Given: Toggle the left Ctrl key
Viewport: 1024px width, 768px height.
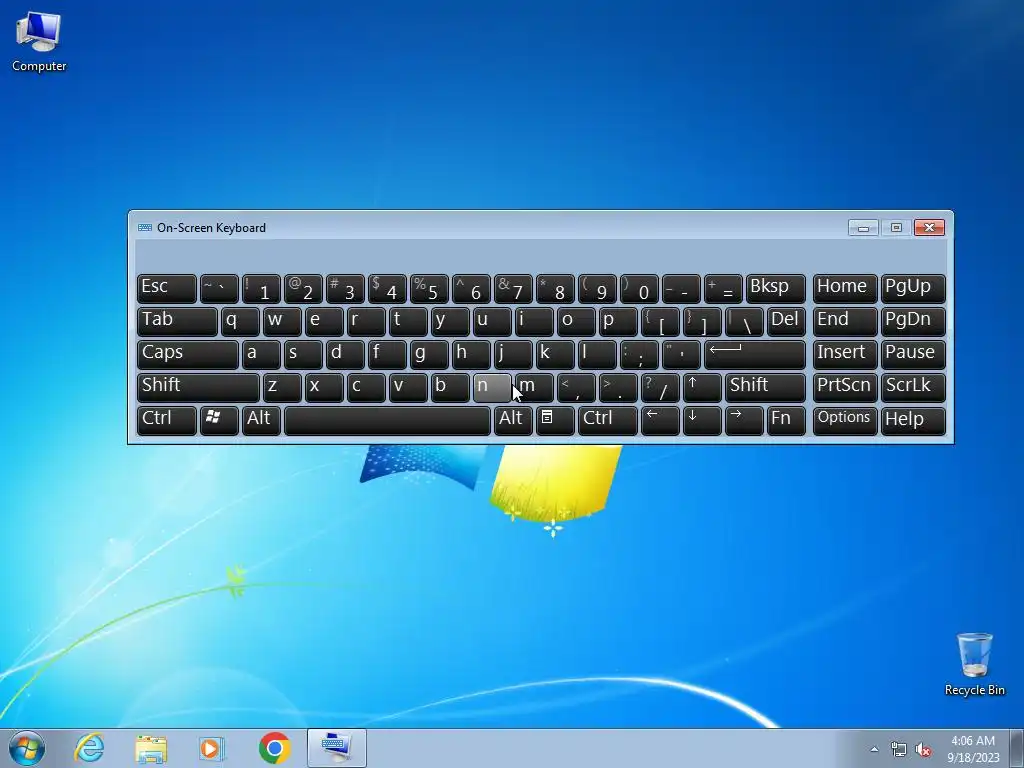Looking at the screenshot, I should click(x=167, y=421).
